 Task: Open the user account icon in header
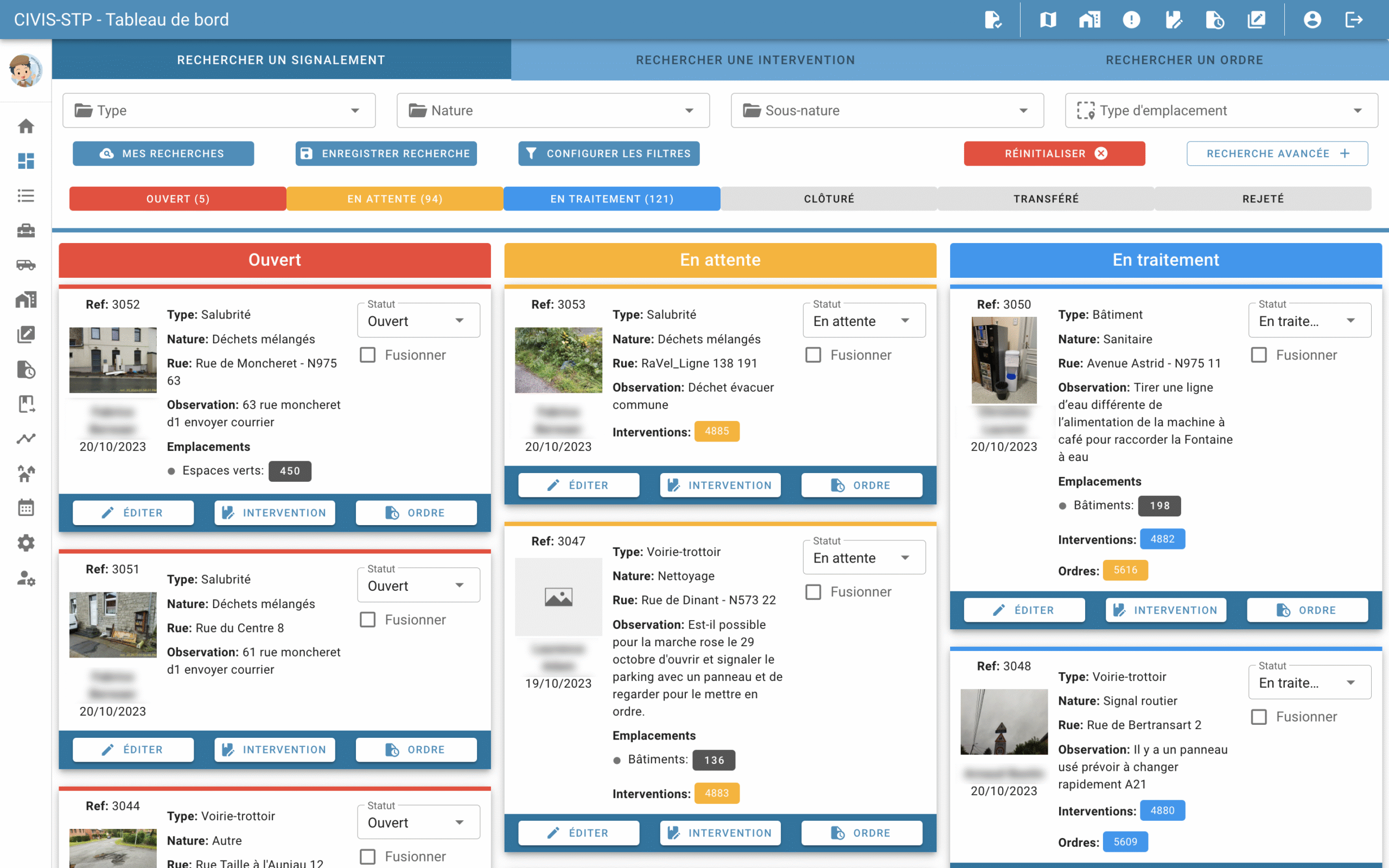click(1312, 20)
